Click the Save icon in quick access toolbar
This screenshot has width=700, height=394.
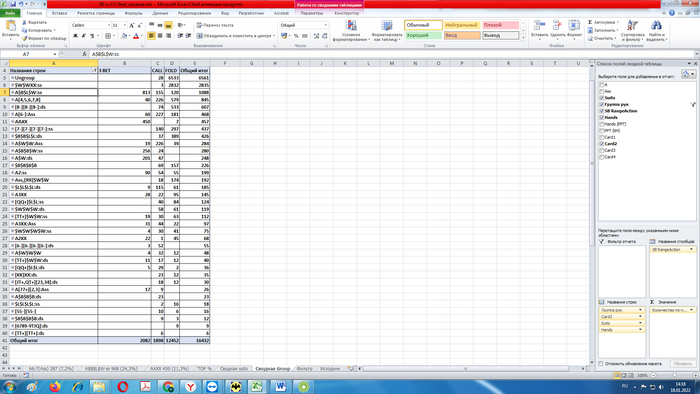[13, 4]
